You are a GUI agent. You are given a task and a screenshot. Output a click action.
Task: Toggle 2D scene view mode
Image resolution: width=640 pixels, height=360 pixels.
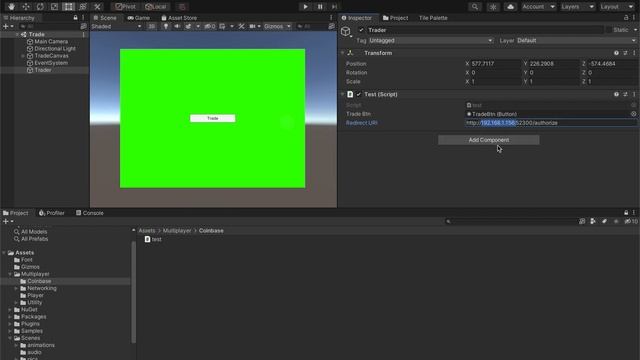tap(151, 27)
